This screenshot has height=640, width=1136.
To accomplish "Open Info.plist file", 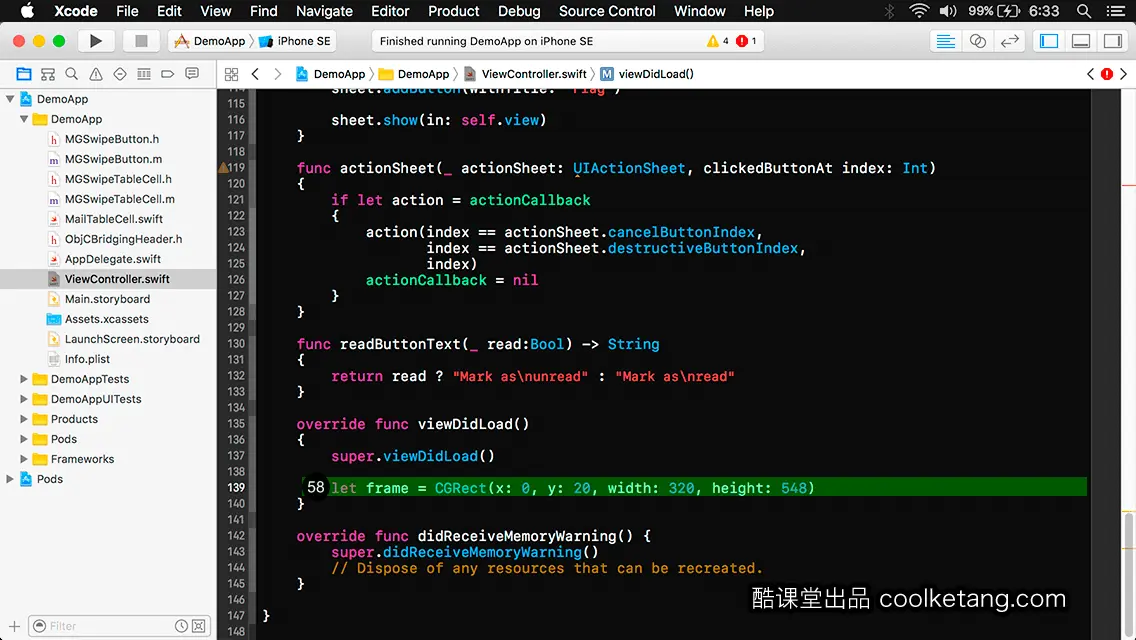I will (x=87, y=360).
